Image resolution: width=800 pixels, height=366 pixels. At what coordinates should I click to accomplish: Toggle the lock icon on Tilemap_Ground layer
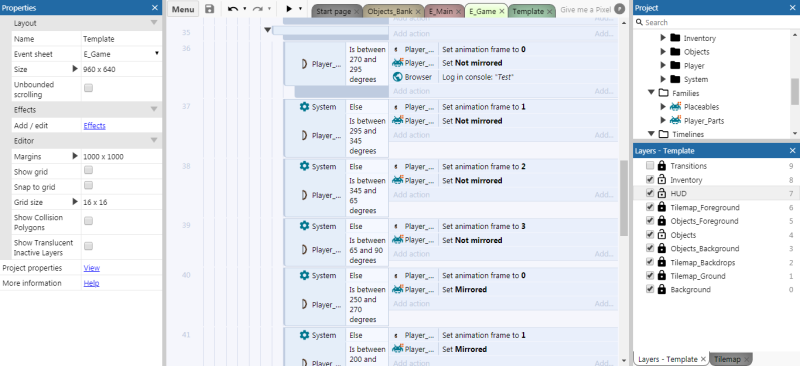(662, 275)
